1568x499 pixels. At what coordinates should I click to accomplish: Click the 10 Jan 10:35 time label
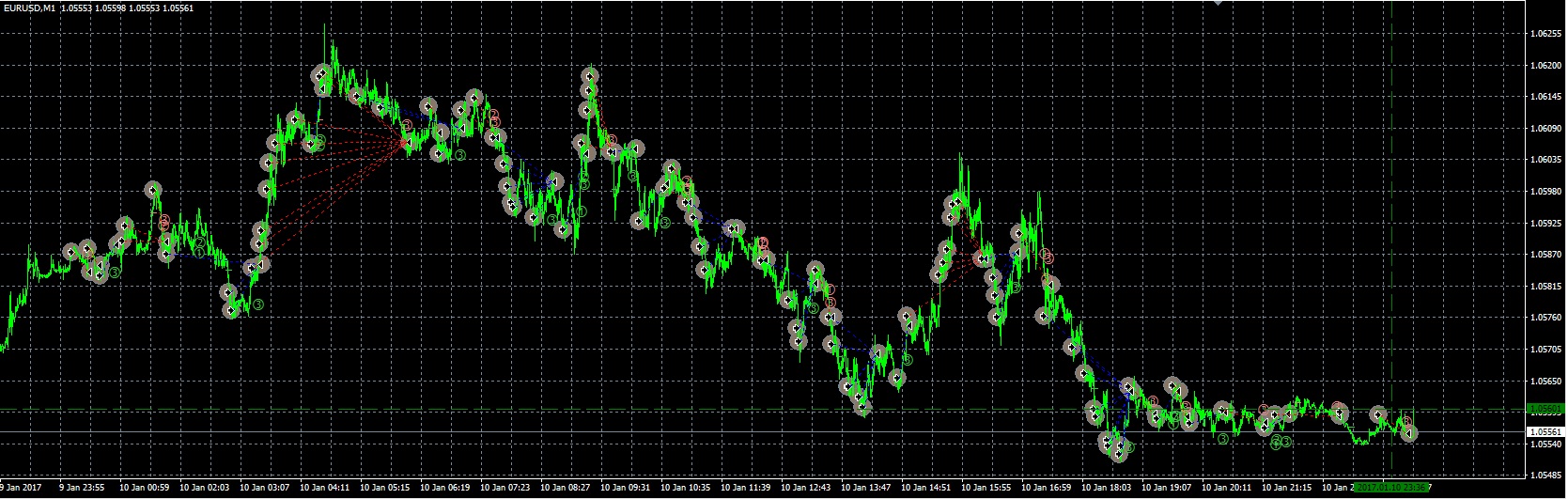686,489
